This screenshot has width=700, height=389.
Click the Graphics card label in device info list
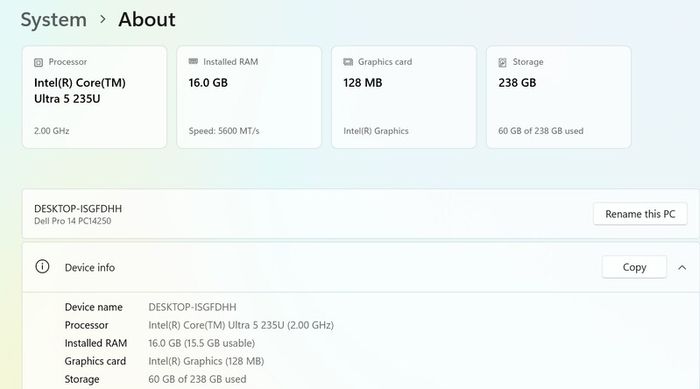[96, 361]
